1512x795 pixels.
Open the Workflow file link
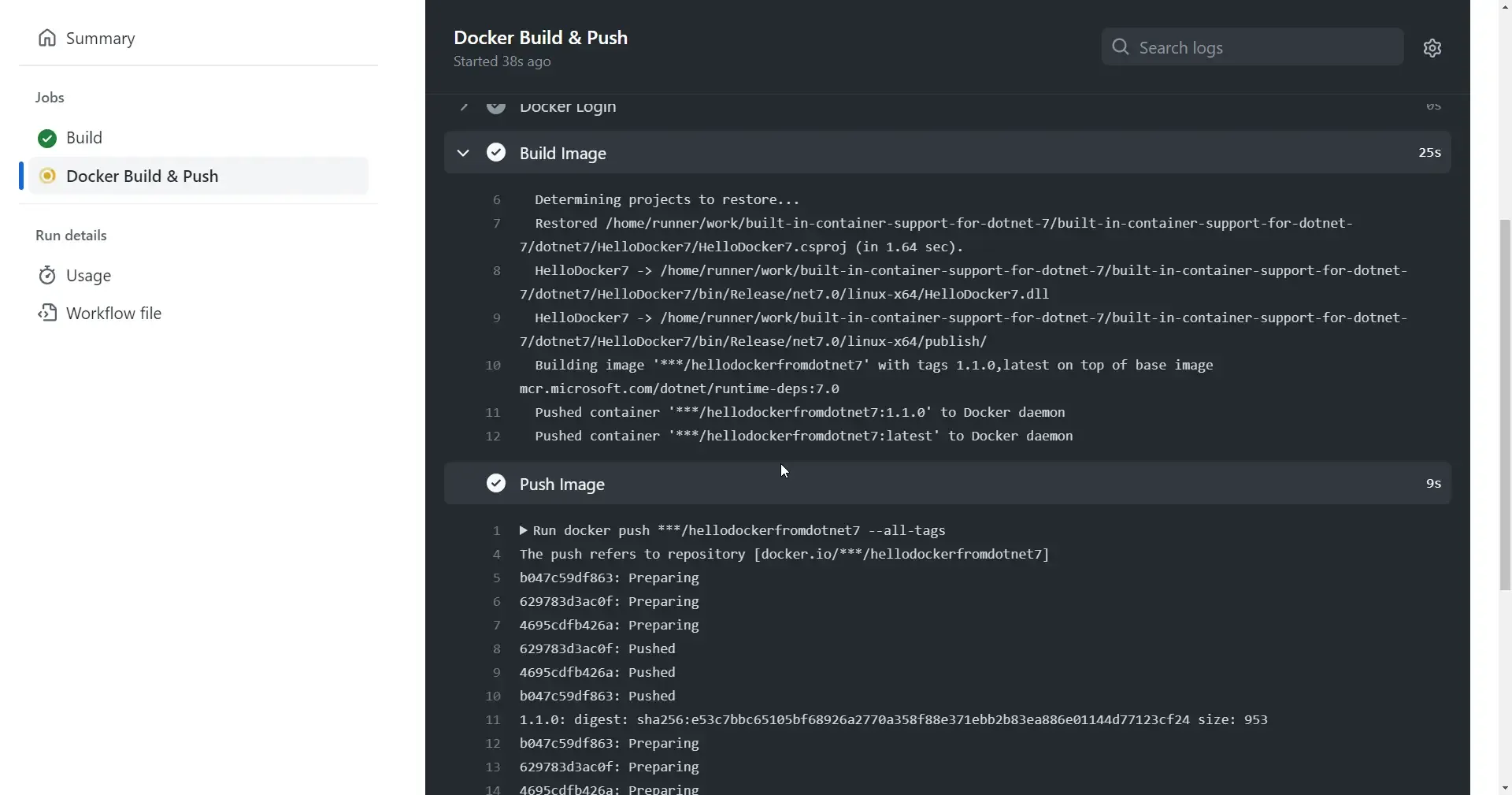pos(113,313)
